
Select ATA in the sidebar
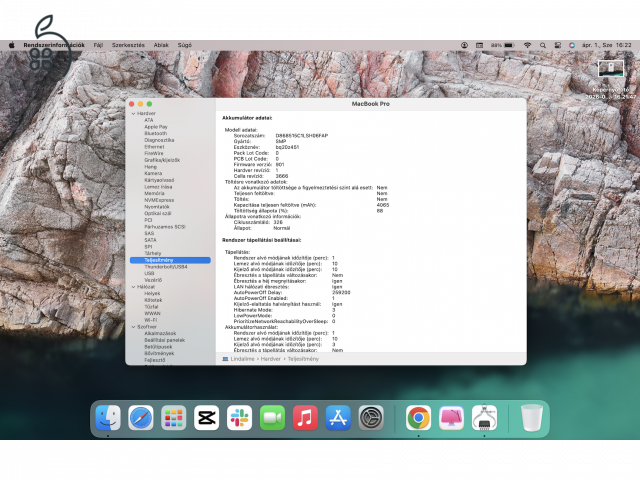click(149, 120)
